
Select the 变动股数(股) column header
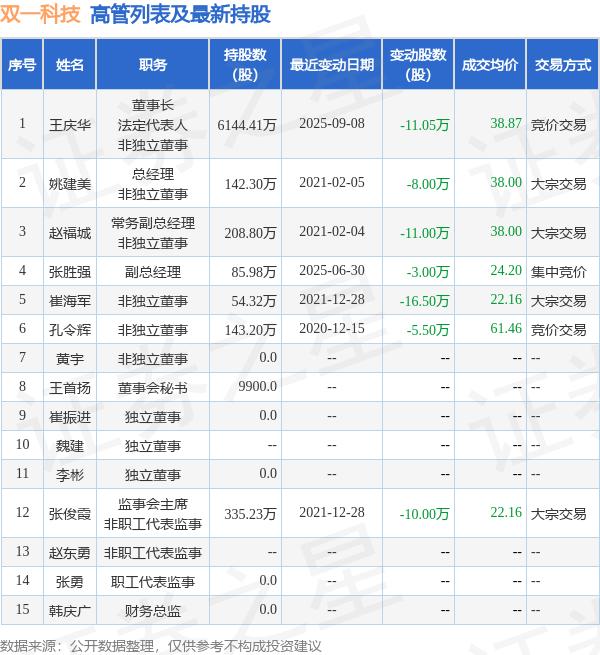[x=418, y=65]
